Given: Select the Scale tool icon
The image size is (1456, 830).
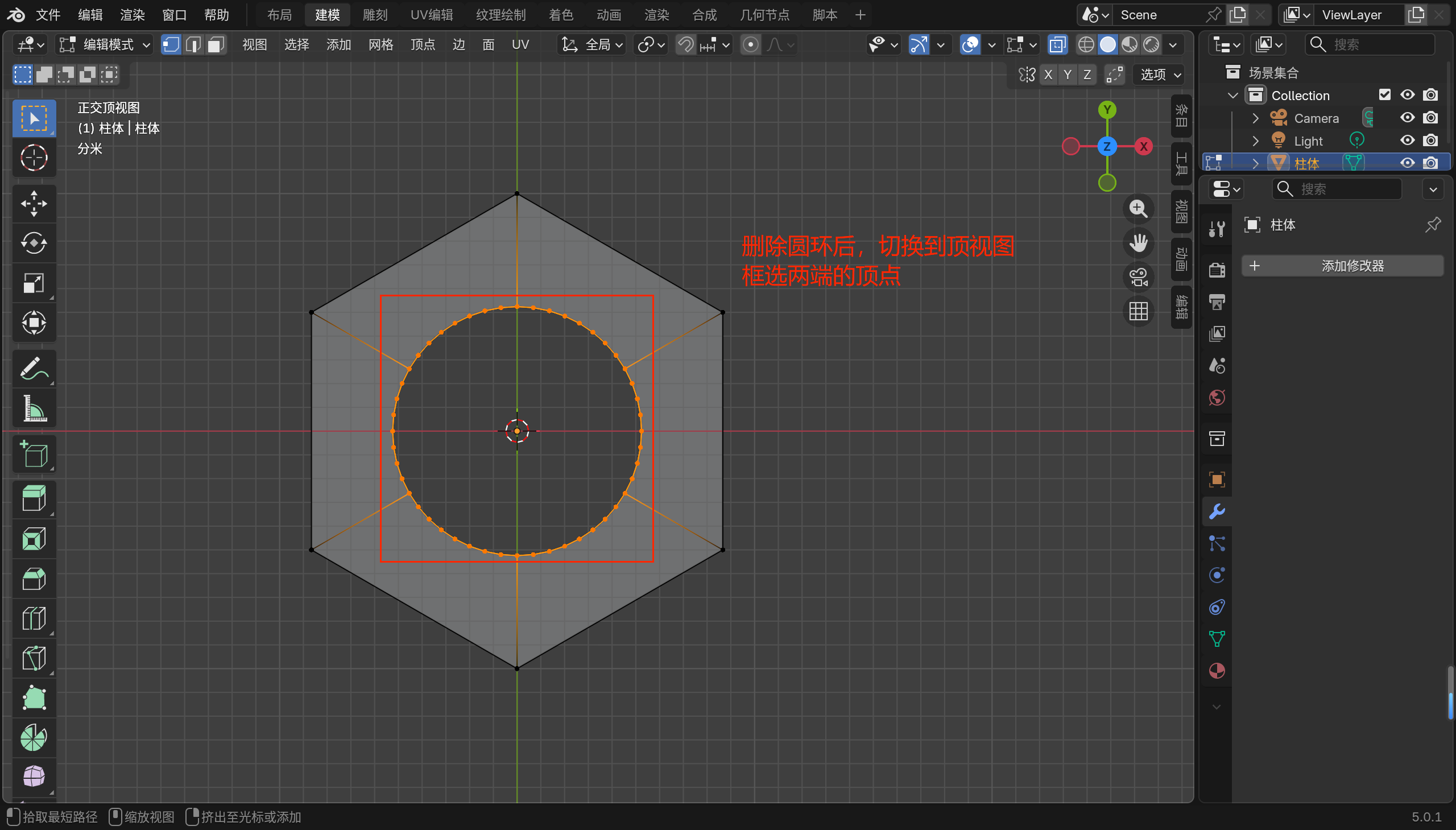Looking at the screenshot, I should [34, 283].
